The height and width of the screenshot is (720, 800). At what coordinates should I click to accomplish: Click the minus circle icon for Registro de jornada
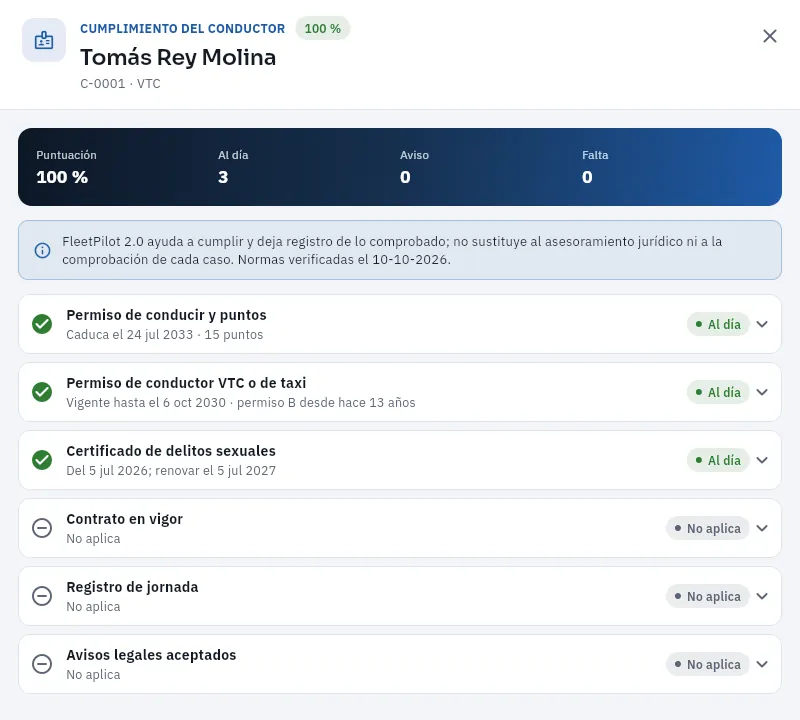pos(42,595)
